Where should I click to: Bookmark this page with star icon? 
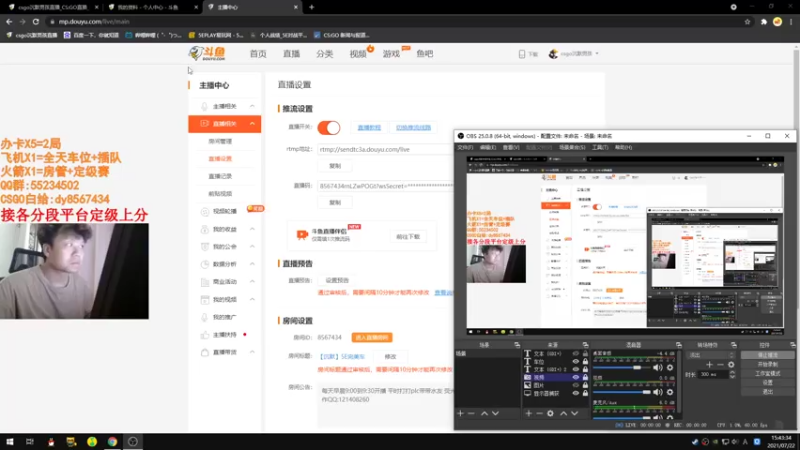coord(747,21)
